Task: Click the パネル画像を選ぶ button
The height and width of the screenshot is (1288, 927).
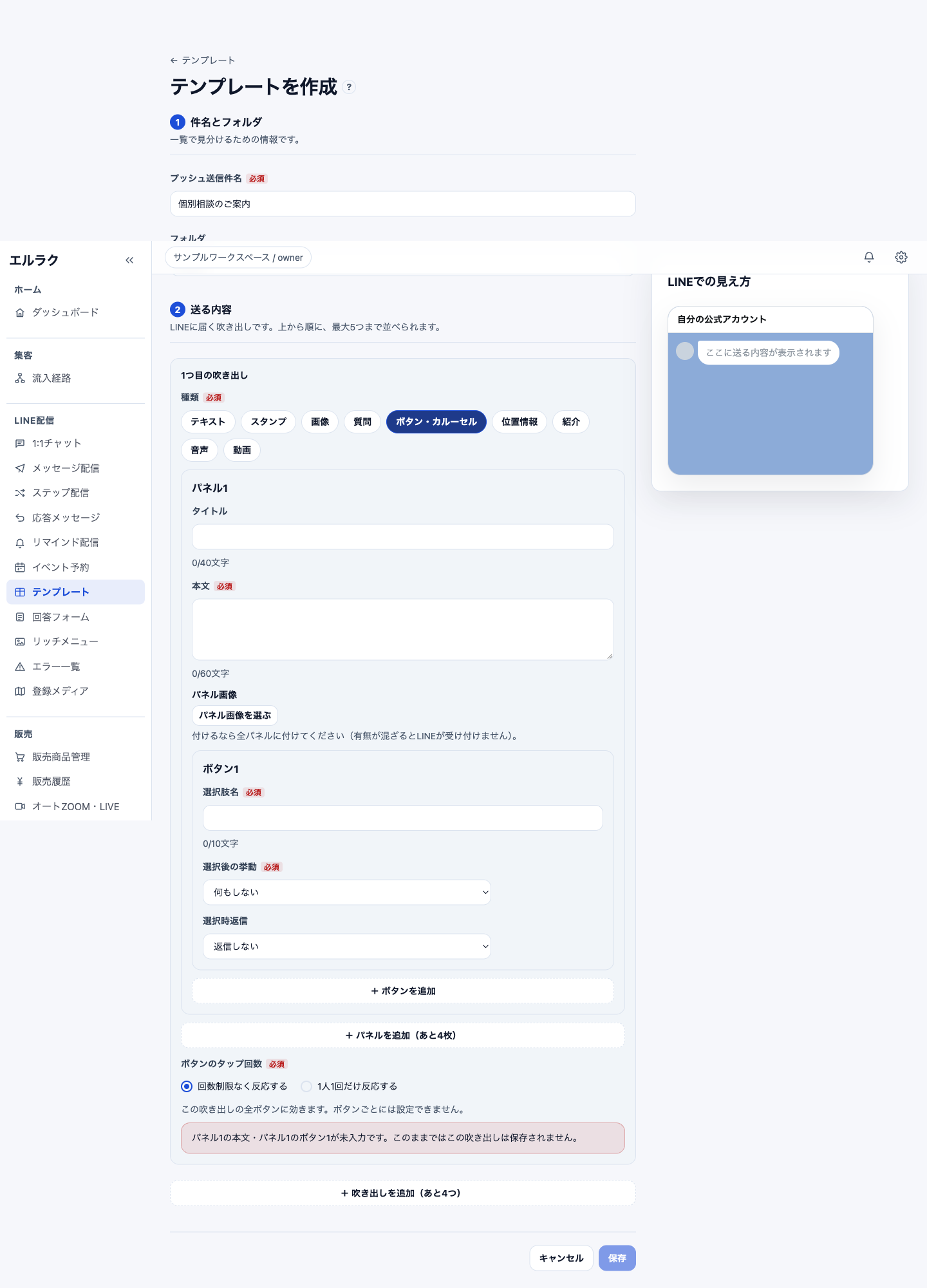Action: [x=235, y=715]
